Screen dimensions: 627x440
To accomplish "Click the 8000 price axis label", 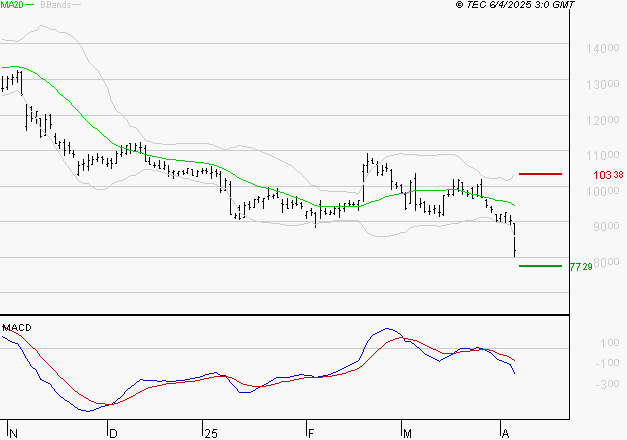I will click(607, 262).
